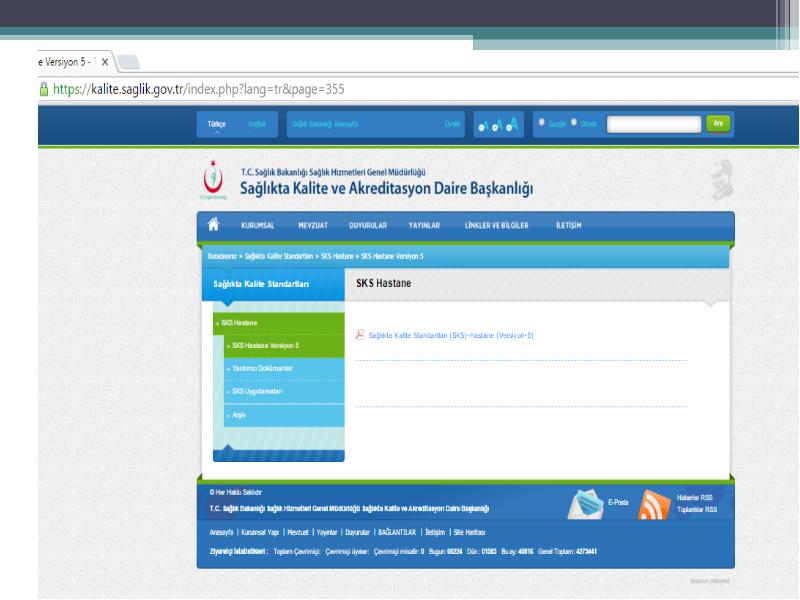Select the Google search radio button
800x600 pixels.
click(542, 122)
